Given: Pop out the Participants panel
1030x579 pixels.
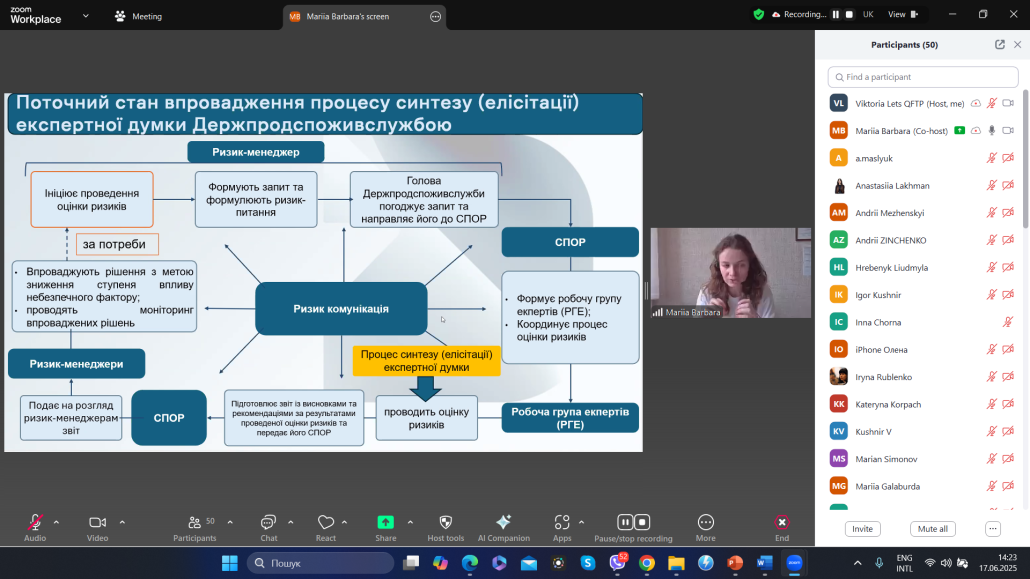Looking at the screenshot, I should [x=1000, y=45].
